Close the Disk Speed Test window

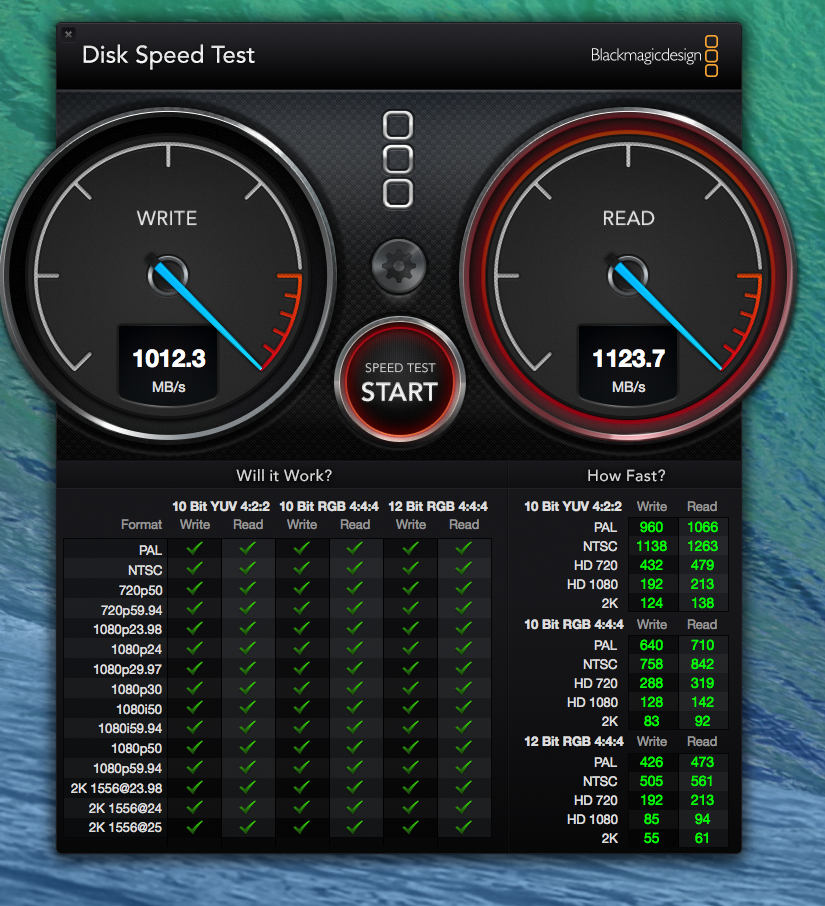[68, 34]
